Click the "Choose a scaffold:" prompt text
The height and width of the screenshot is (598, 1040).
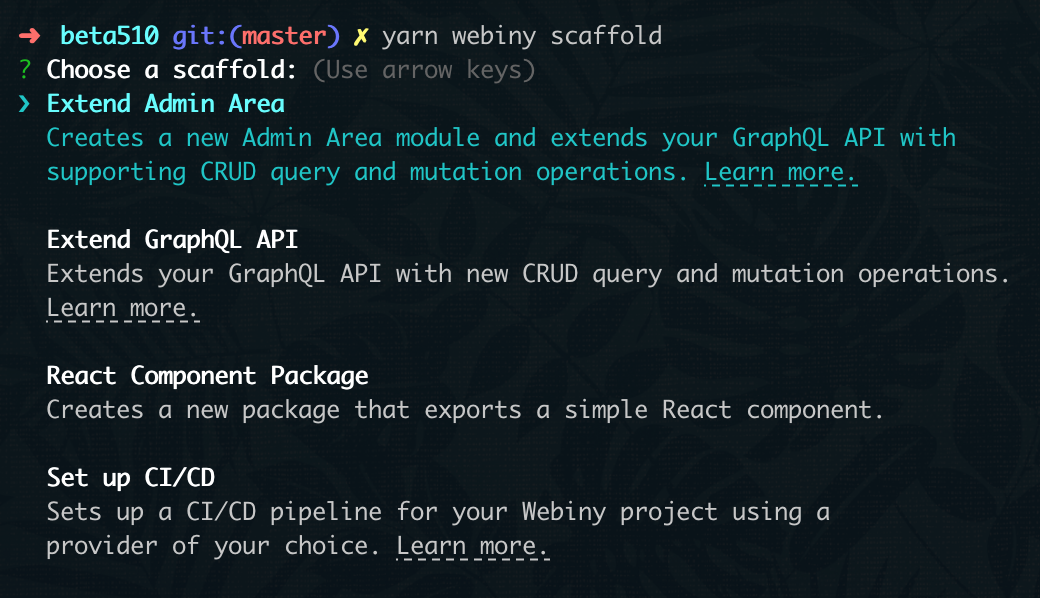pos(172,70)
